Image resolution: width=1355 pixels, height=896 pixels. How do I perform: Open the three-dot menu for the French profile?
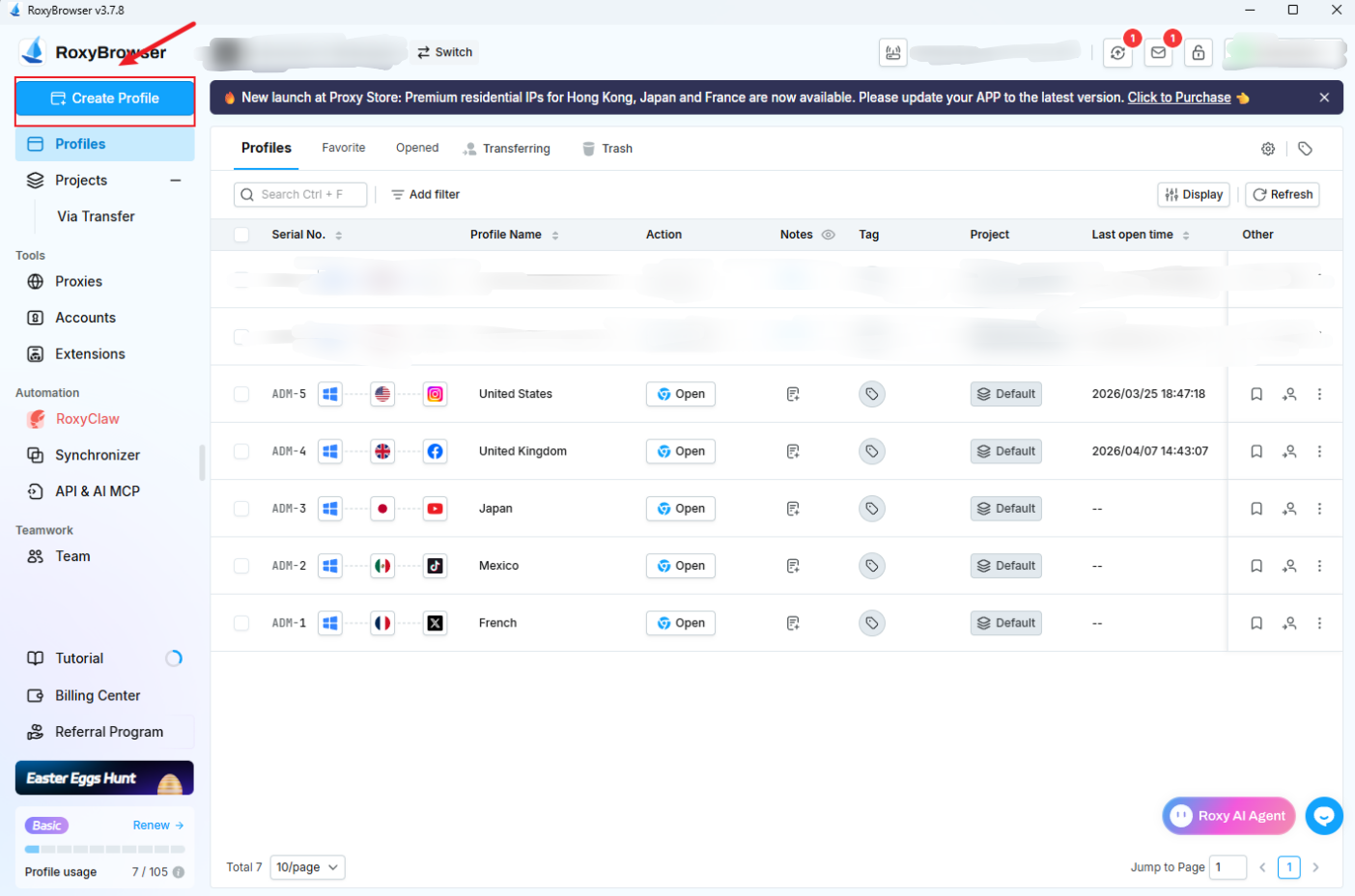click(1319, 623)
